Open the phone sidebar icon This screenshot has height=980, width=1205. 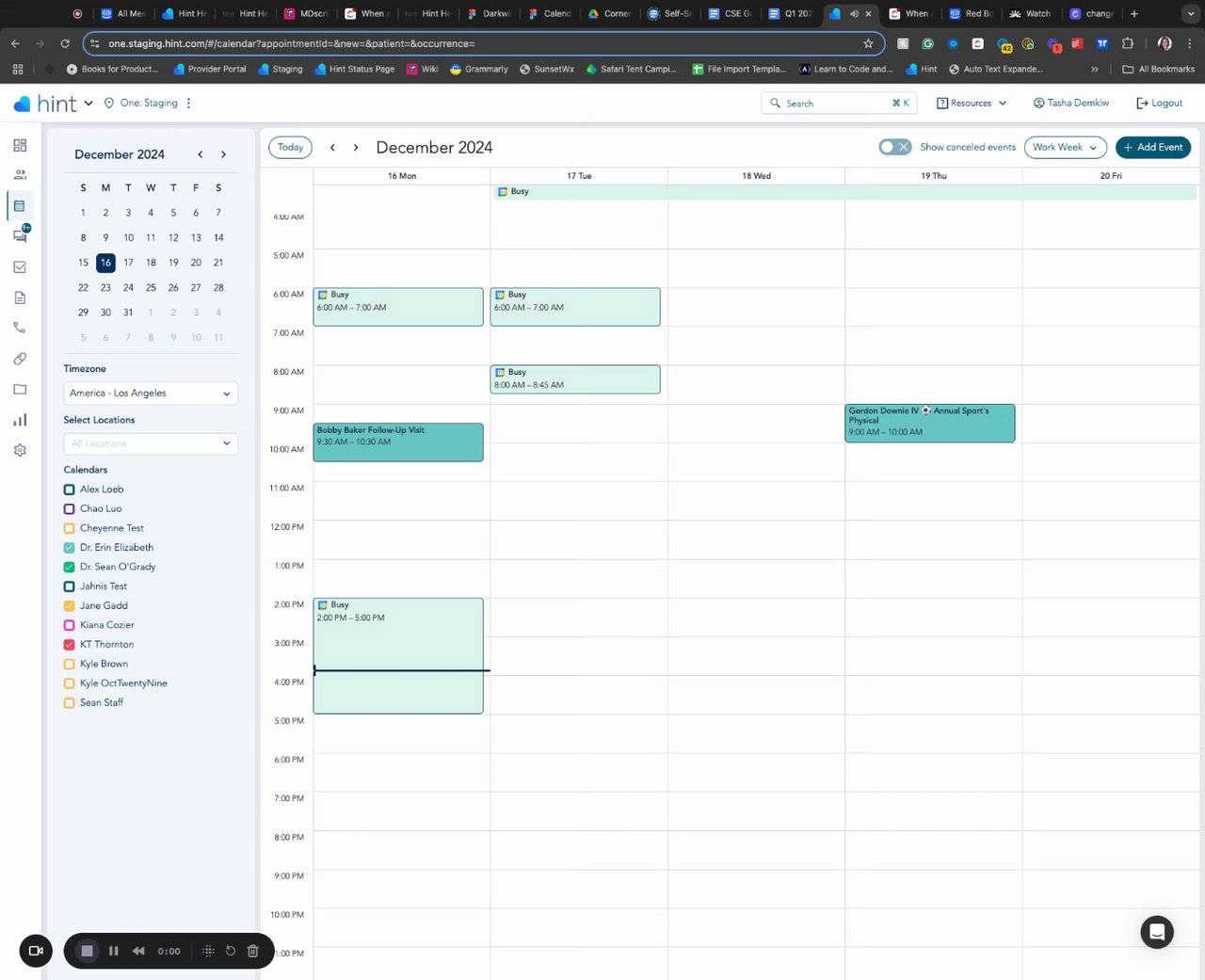20,328
